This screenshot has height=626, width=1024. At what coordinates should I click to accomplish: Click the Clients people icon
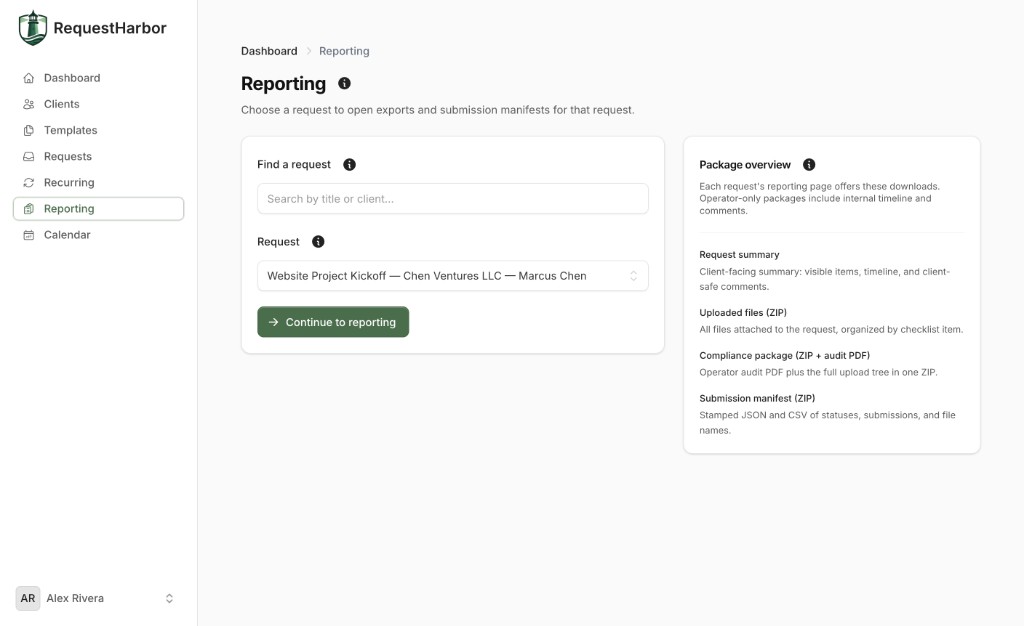pyautogui.click(x=29, y=104)
